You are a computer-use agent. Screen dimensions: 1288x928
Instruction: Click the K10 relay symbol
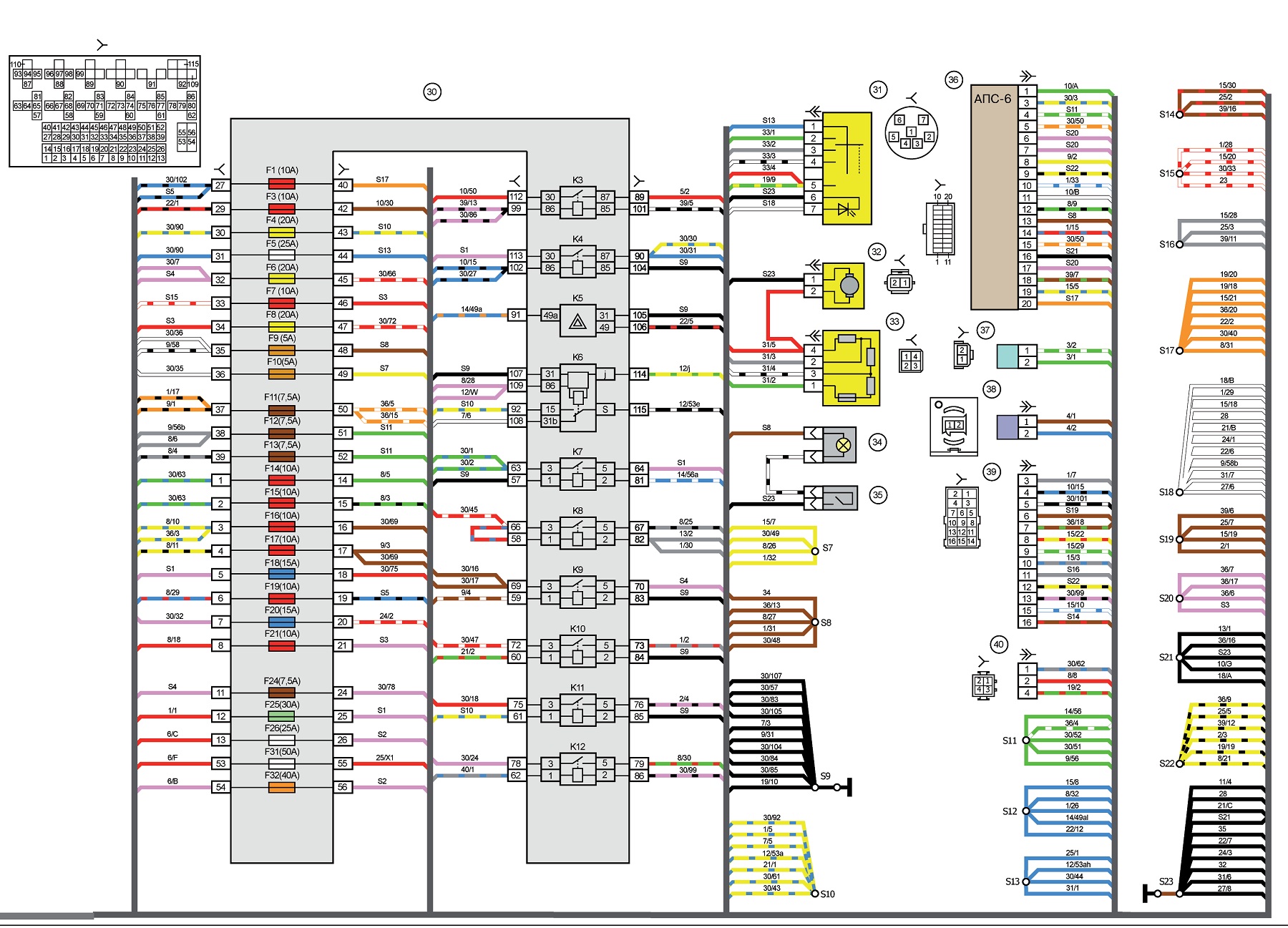577,651
